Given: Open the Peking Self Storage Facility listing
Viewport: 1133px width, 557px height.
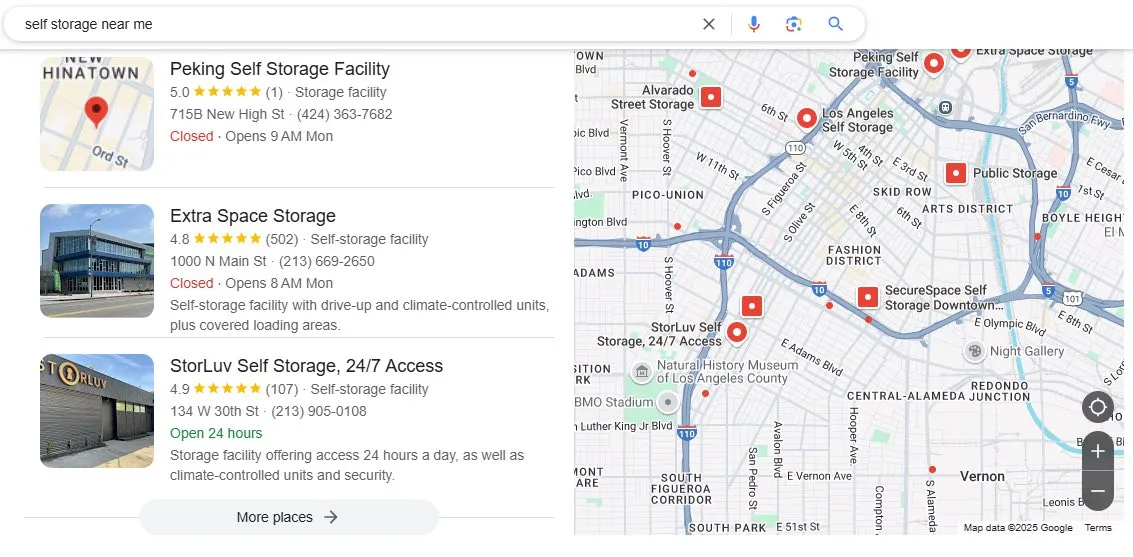Looking at the screenshot, I should [x=280, y=69].
